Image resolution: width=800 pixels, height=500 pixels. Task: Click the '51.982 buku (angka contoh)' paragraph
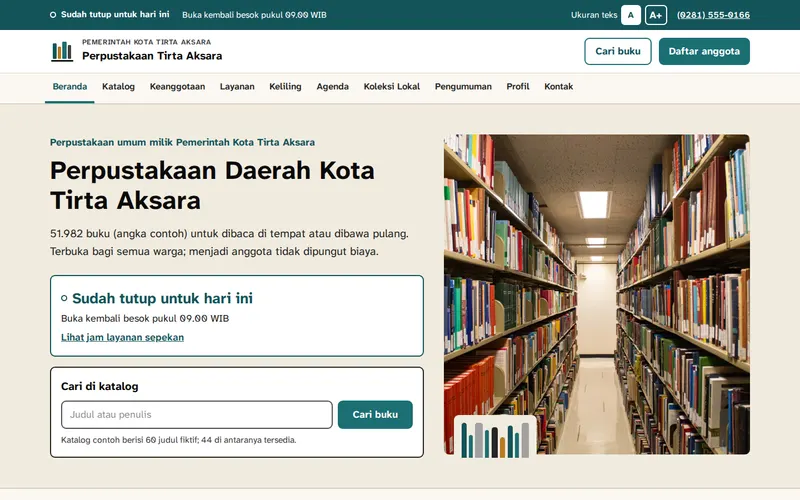(x=229, y=242)
